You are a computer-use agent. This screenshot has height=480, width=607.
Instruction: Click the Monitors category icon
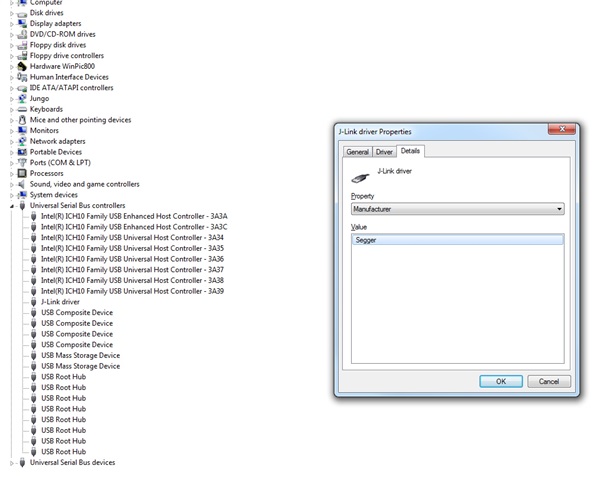point(22,131)
